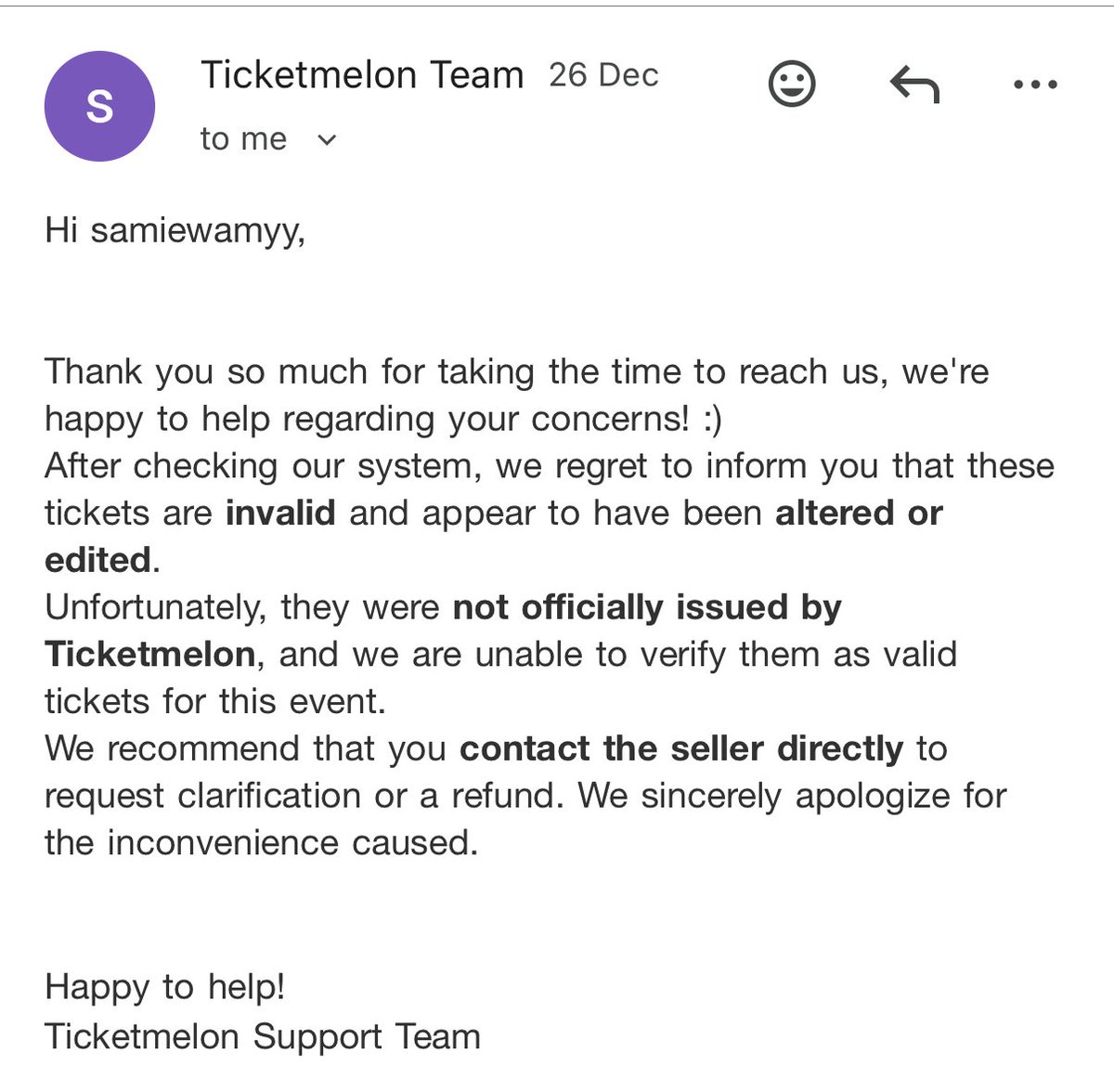
Task: Tap bold text 'altered or'
Action: pyautogui.click(x=859, y=513)
